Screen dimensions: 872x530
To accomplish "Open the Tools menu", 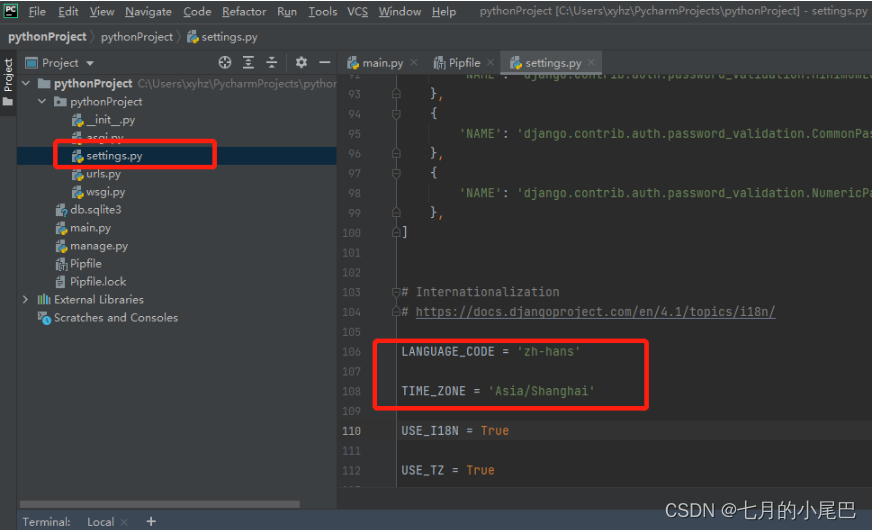I will (323, 11).
